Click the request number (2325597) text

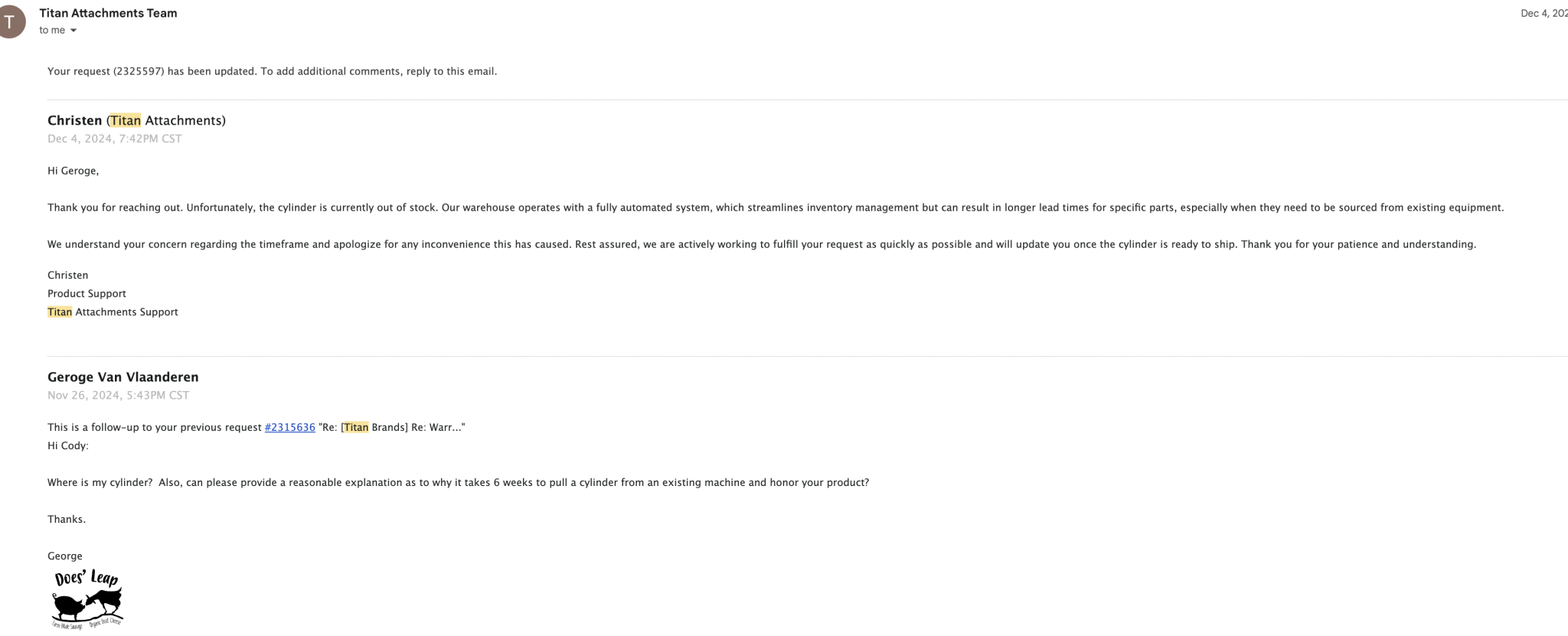point(139,71)
